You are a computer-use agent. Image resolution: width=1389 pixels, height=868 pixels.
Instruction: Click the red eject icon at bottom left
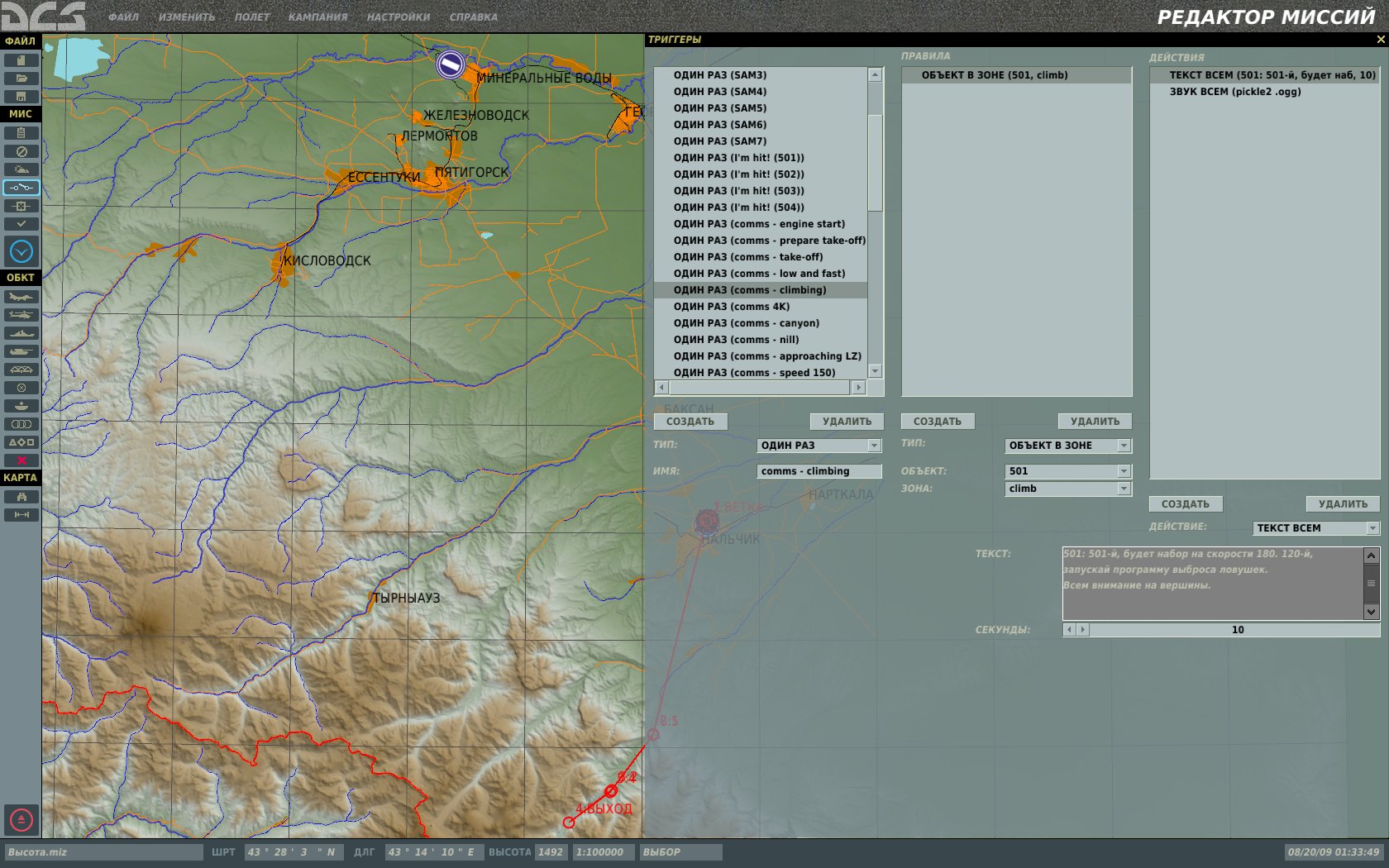pyautogui.click(x=21, y=820)
